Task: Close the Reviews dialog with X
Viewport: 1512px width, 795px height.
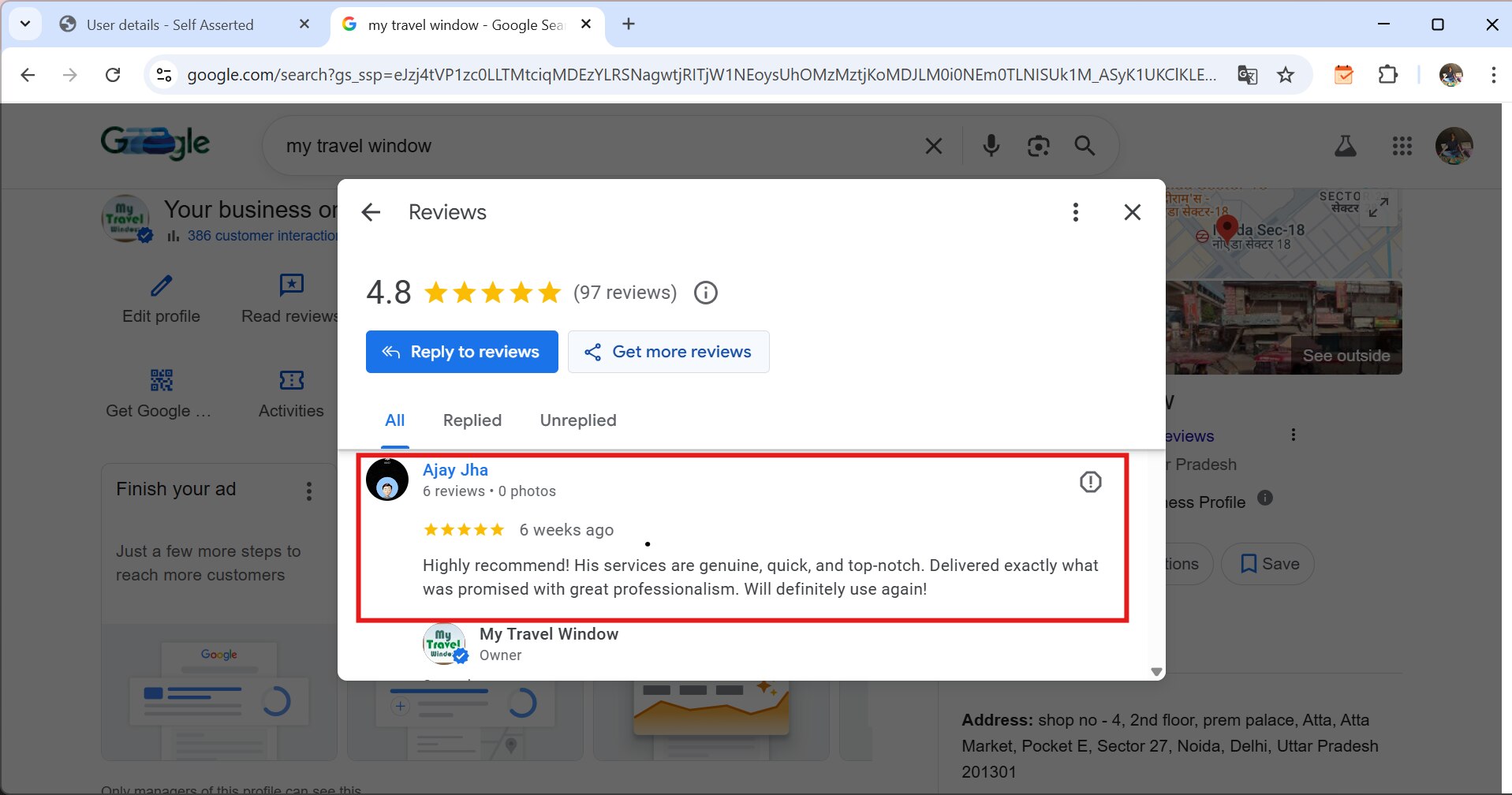Action: click(x=1132, y=212)
